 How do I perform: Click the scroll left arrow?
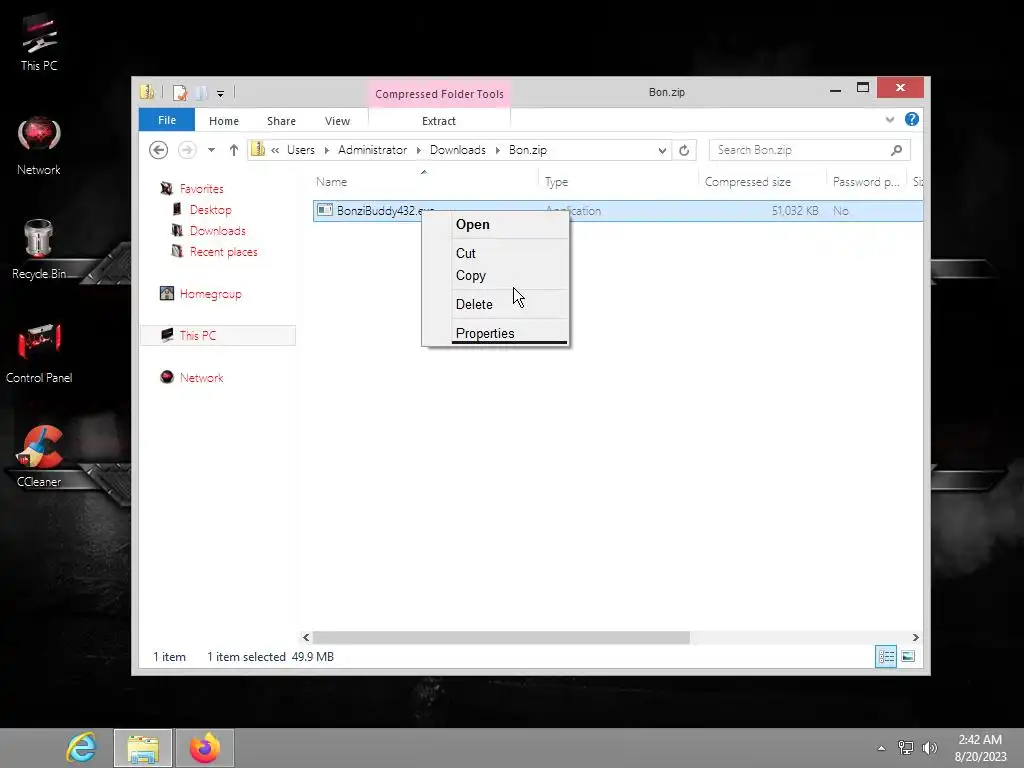306,637
